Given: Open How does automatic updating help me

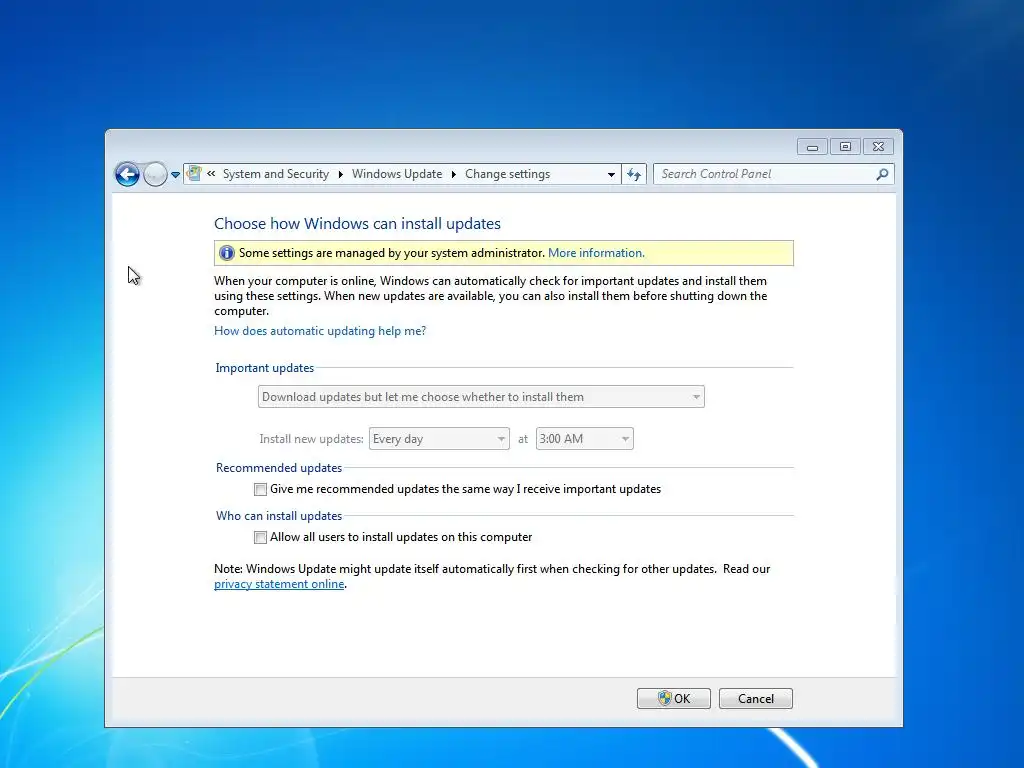Looking at the screenshot, I should (320, 330).
